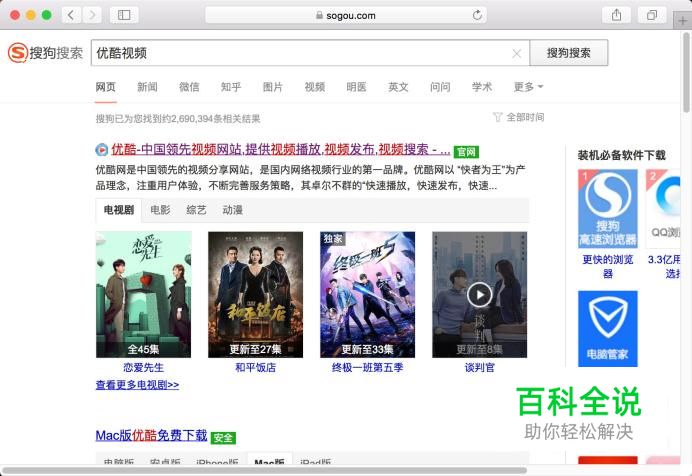Click the 搜狗高速浏览器 app icon
The image size is (692, 476).
pyautogui.click(x=608, y=209)
